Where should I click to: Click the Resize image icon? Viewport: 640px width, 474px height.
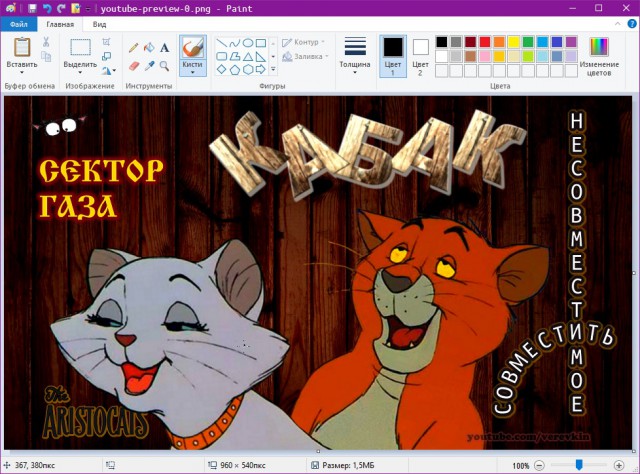tap(107, 56)
